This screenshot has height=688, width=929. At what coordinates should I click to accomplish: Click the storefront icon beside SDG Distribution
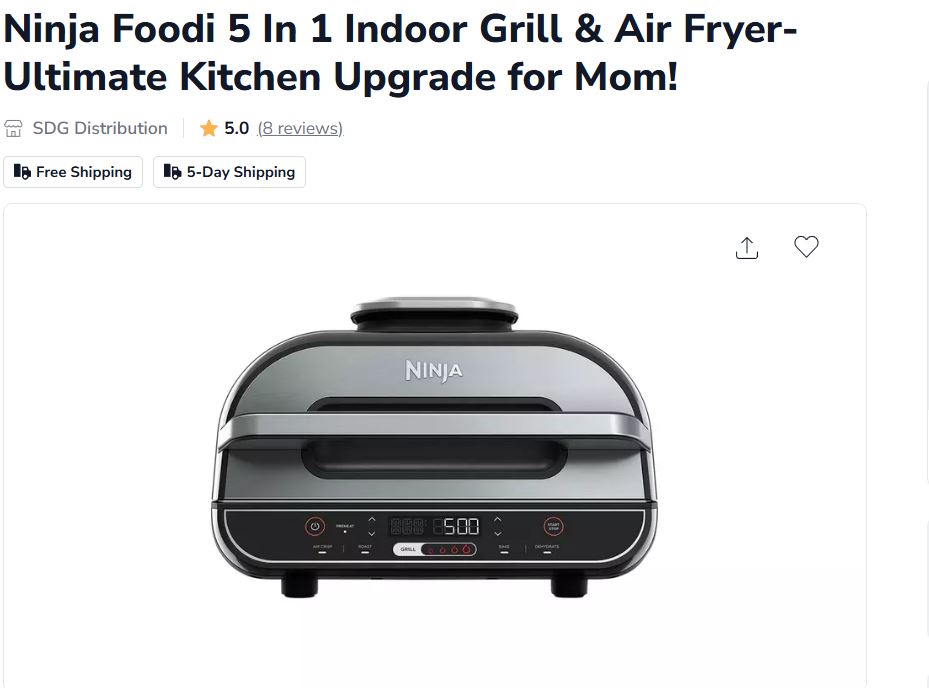13,128
